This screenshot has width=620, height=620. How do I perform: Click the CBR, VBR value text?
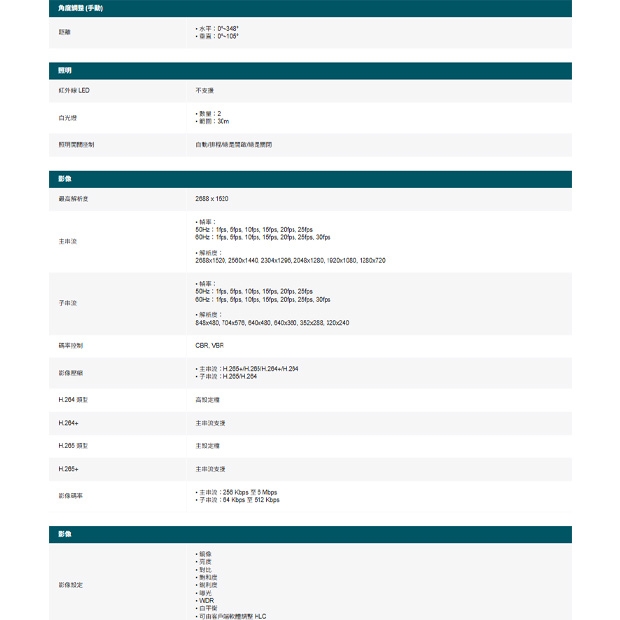[210, 345]
